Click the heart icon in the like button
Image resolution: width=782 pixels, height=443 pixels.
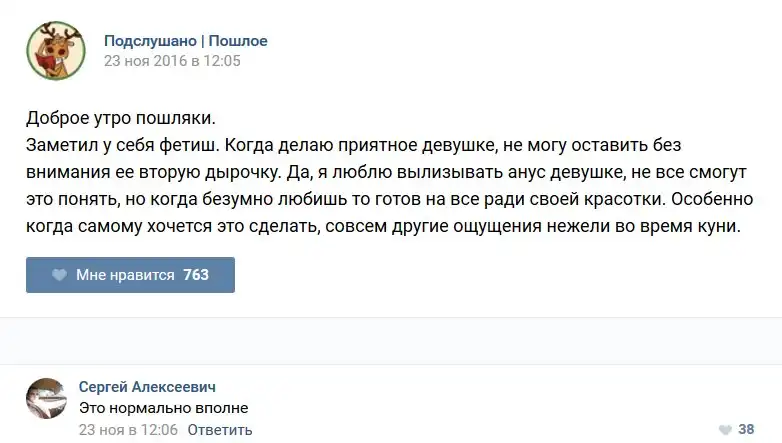click(59, 275)
